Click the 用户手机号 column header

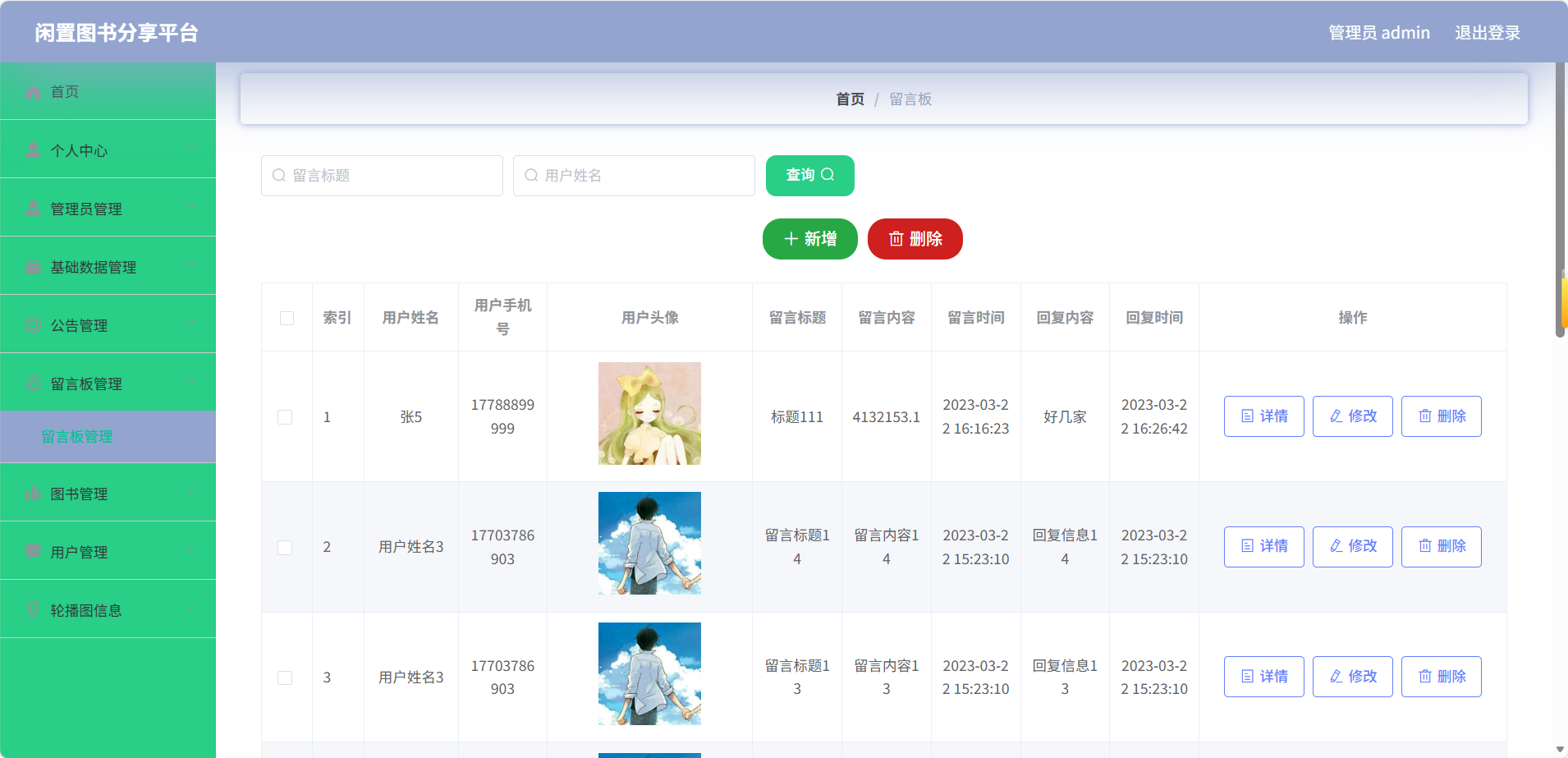coord(502,317)
